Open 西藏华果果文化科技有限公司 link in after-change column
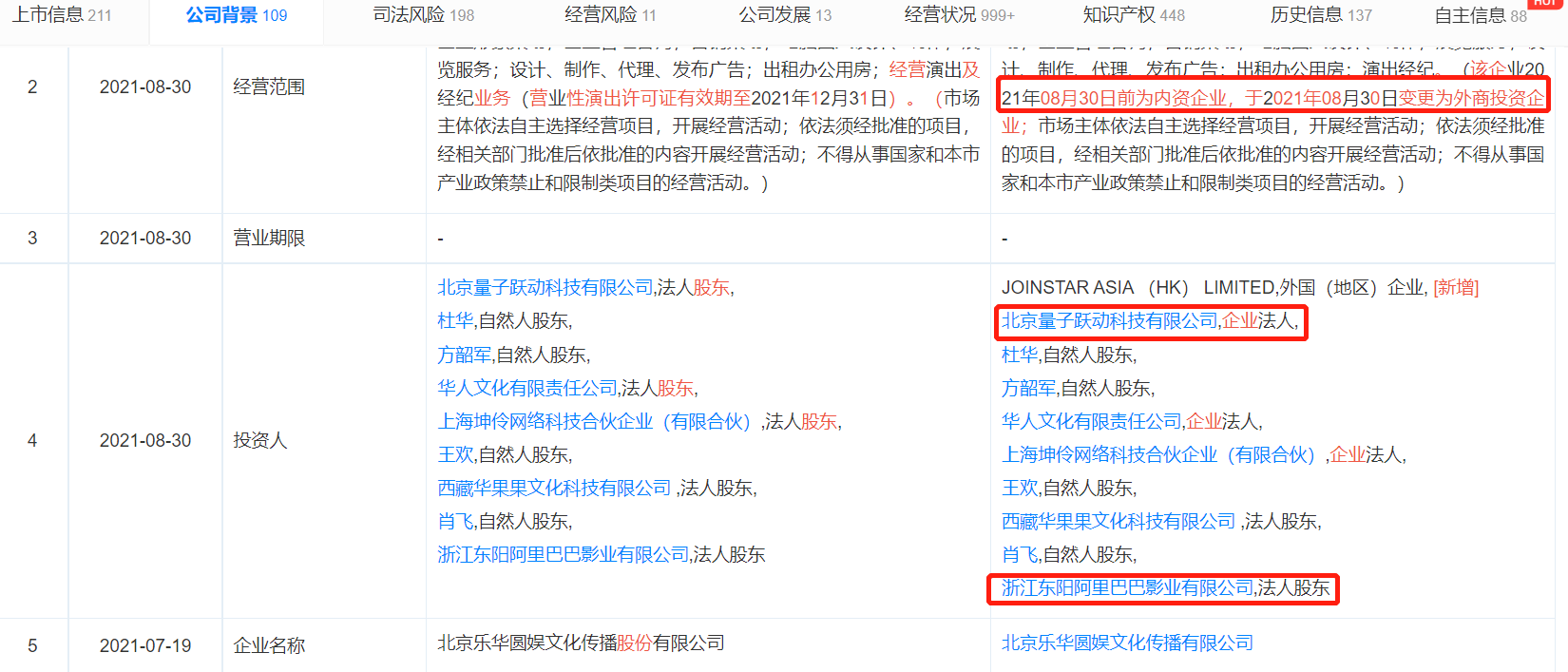The height and width of the screenshot is (672, 1568). (1119, 521)
